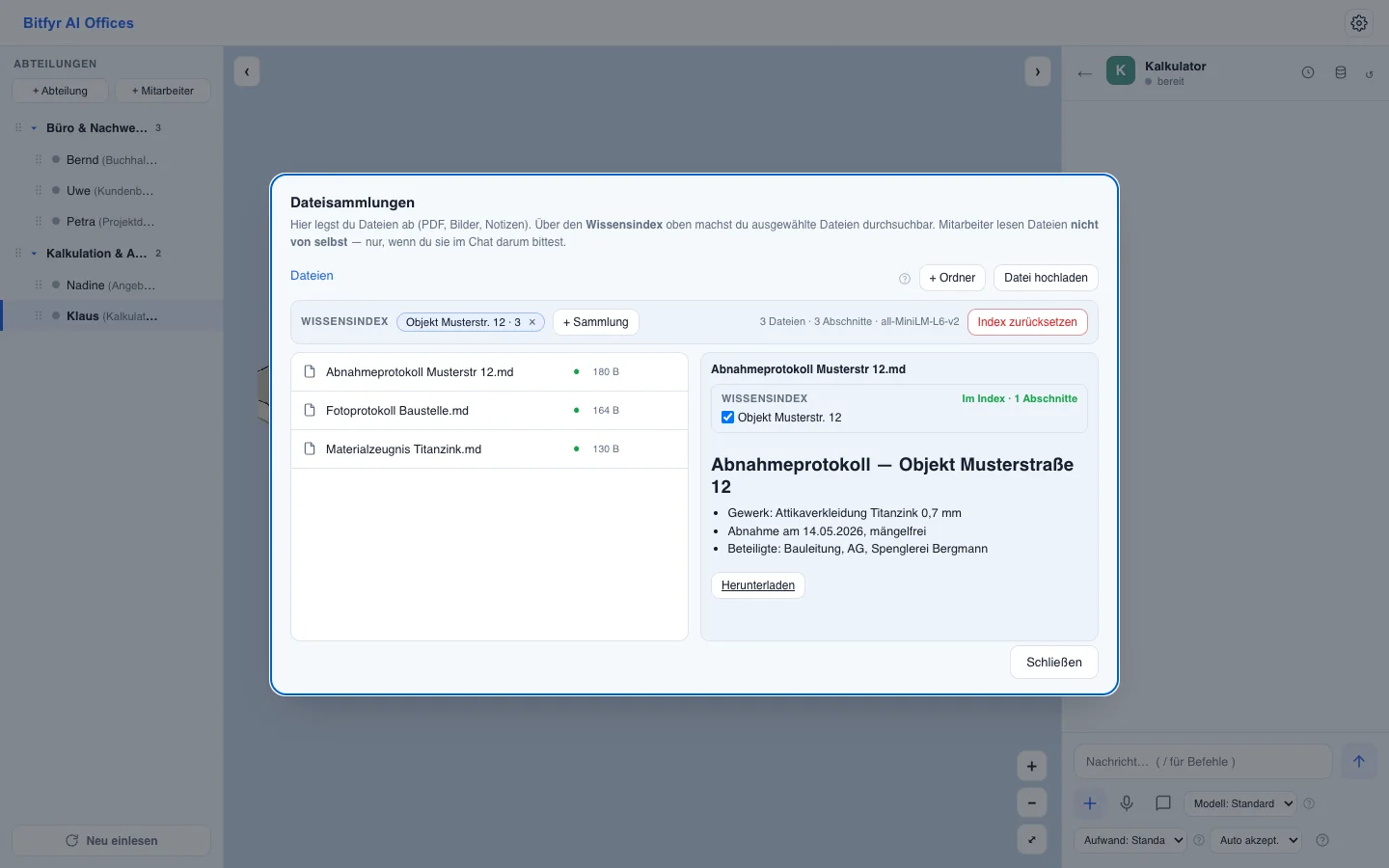Download the file via Herunterladen
This screenshot has height=868, width=1389.
point(758,585)
